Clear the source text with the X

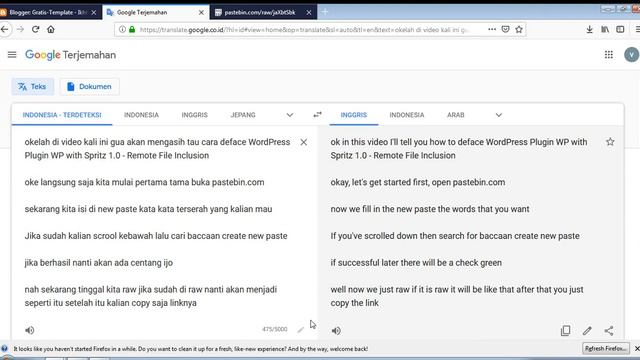tap(304, 142)
